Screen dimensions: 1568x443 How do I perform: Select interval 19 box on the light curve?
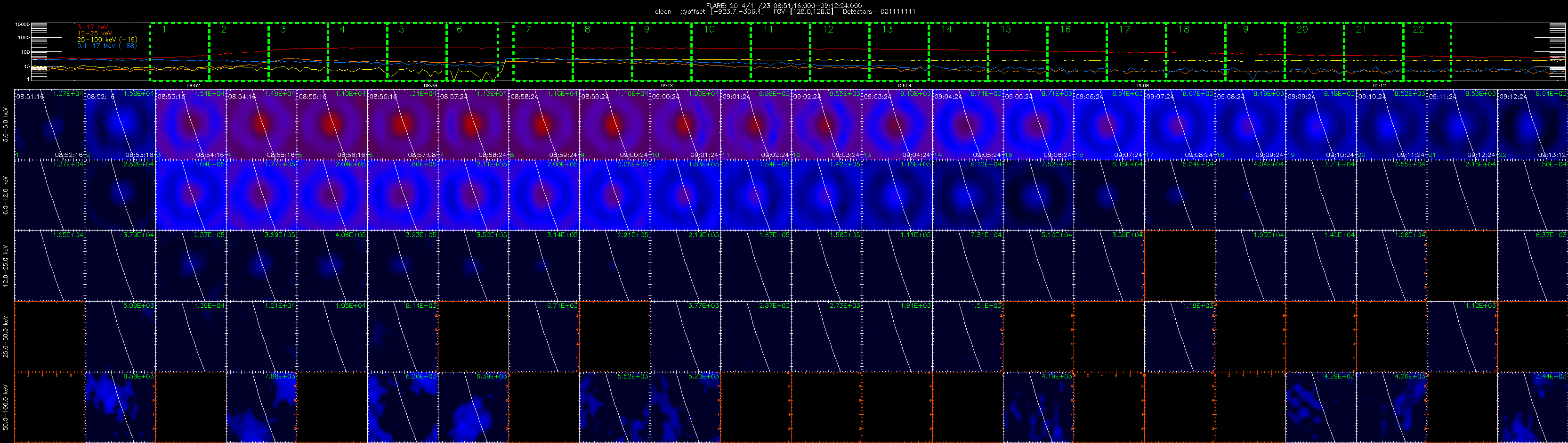pyautogui.click(x=1254, y=52)
